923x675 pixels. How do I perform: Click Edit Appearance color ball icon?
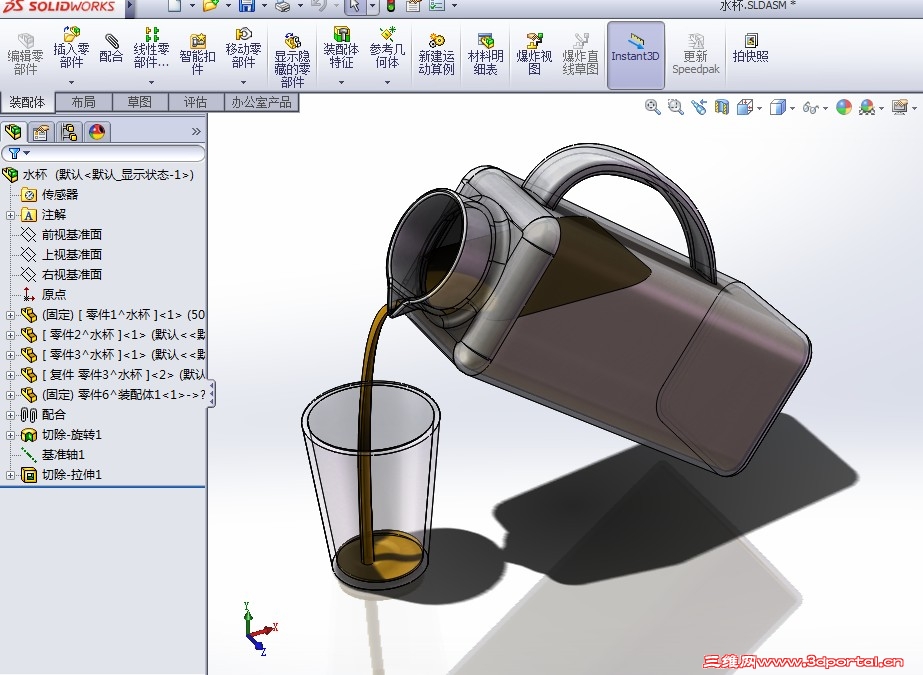(844, 107)
